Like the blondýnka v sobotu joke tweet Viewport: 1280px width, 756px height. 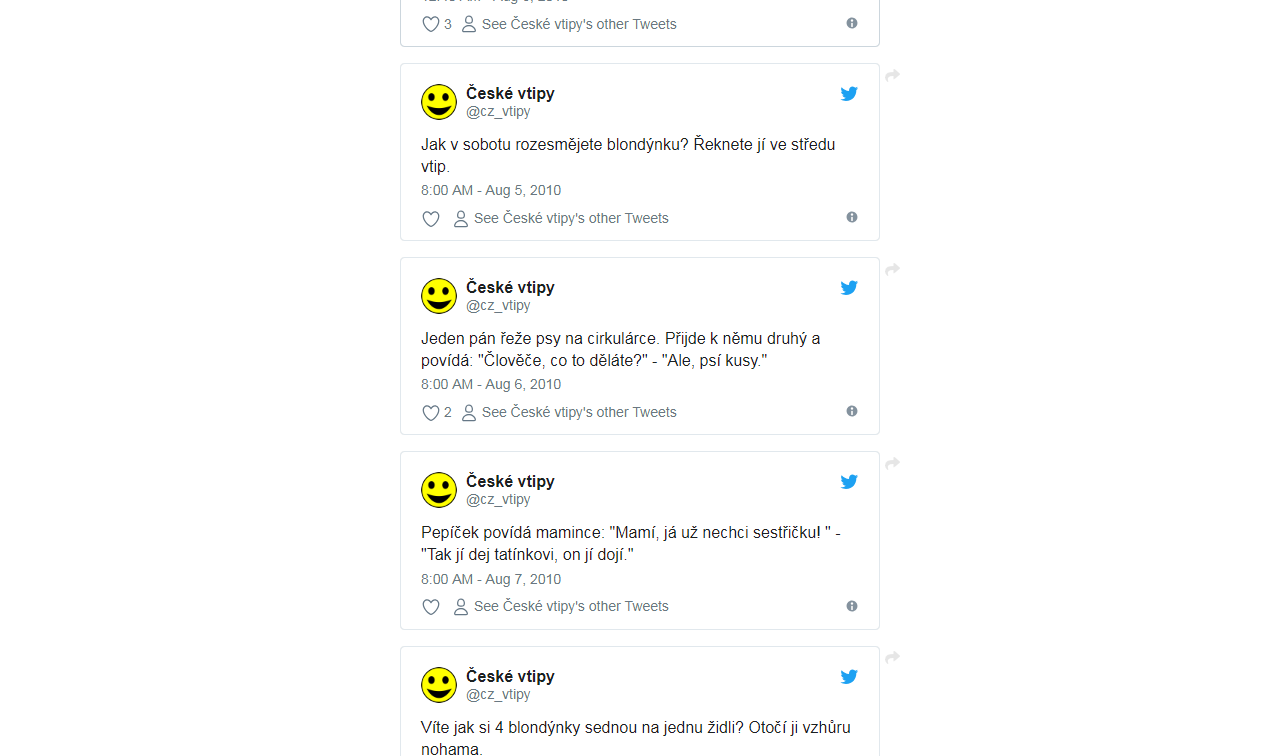coord(431,219)
